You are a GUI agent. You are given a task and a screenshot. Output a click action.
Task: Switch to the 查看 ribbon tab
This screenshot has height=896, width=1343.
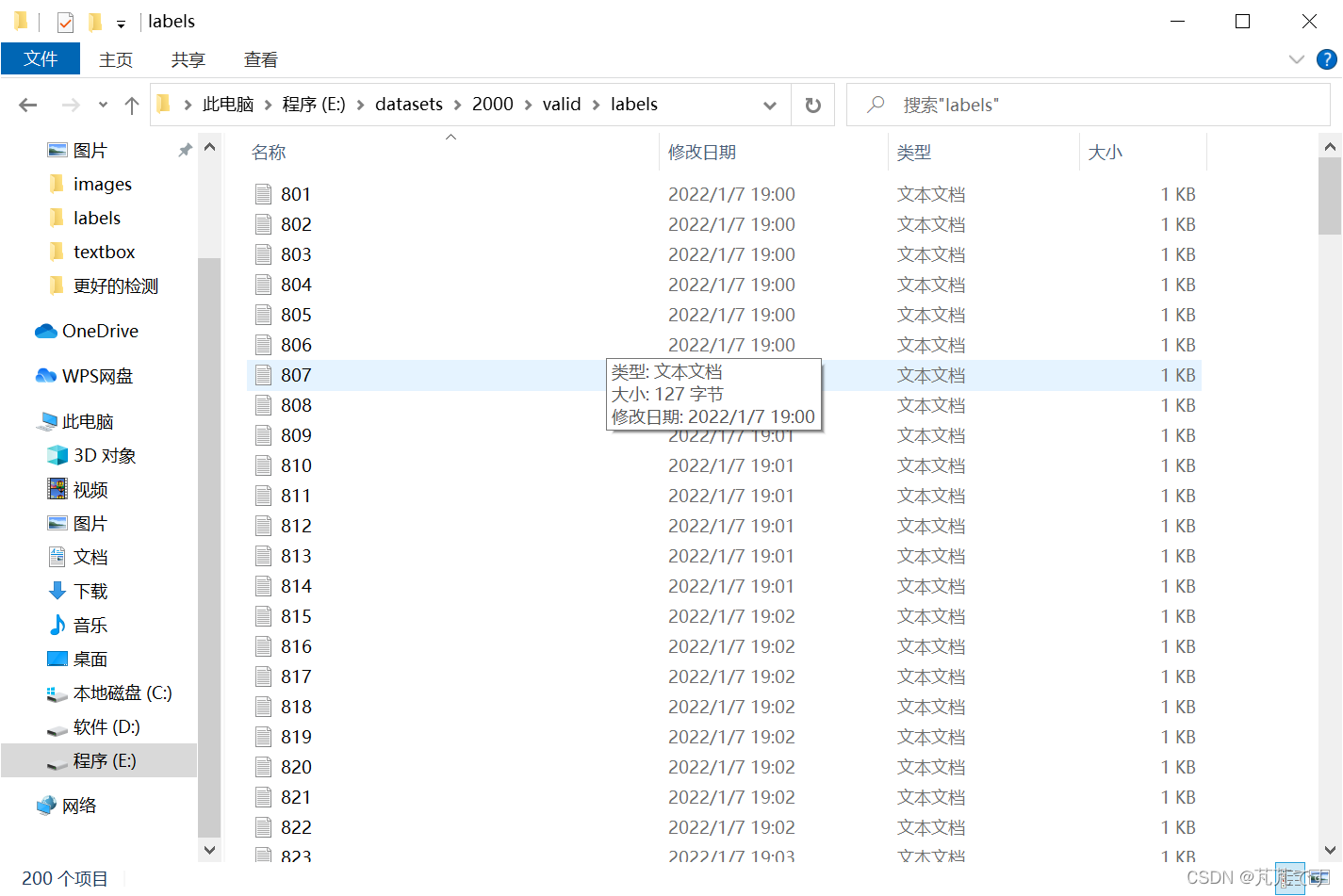click(261, 60)
